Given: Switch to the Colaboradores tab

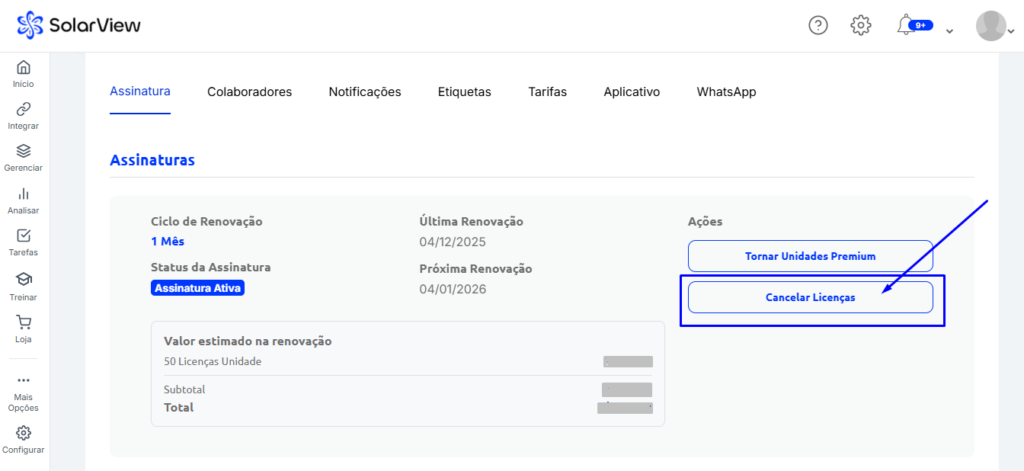Looking at the screenshot, I should [x=249, y=92].
